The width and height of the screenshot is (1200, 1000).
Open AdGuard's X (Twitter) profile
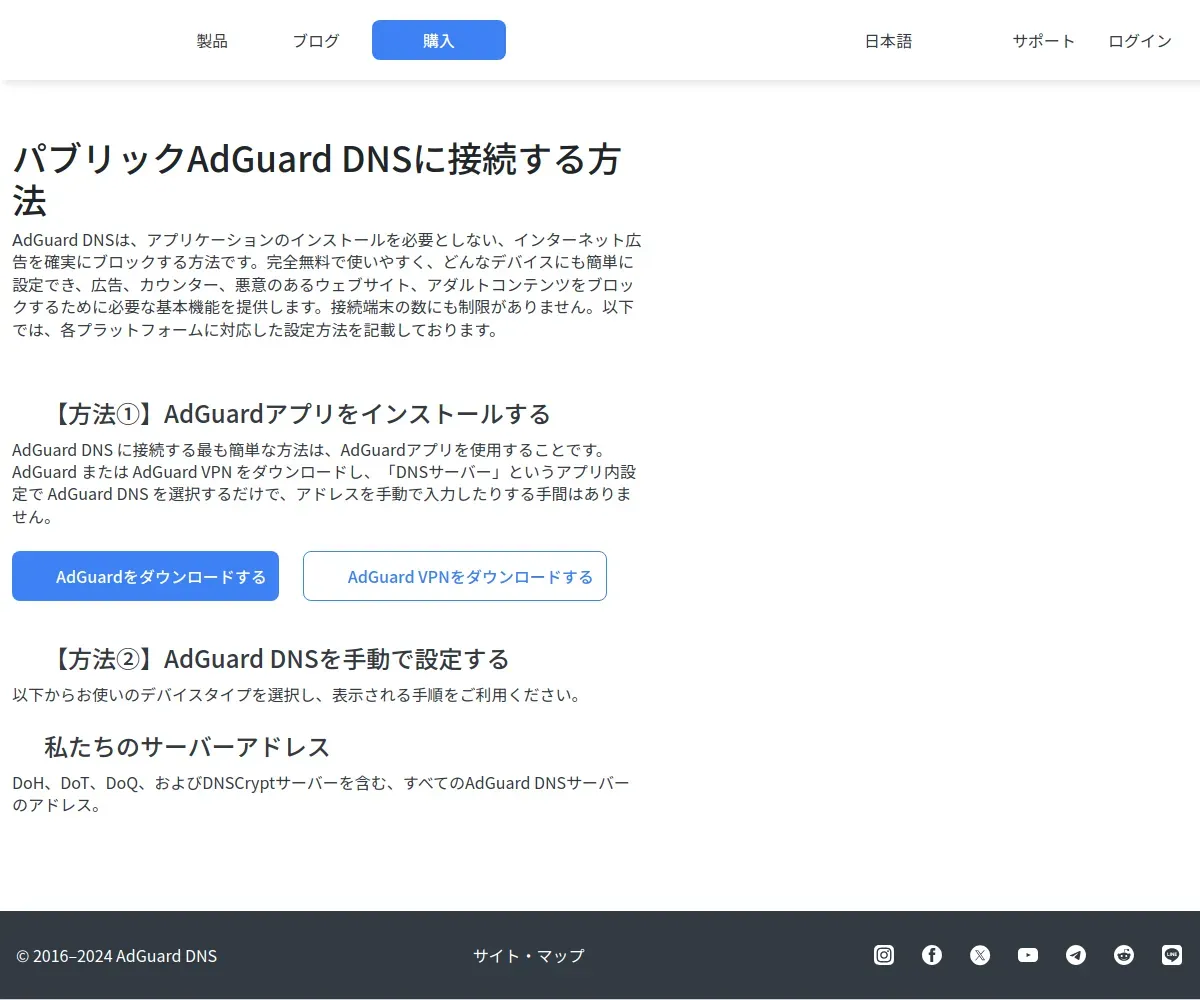[980, 955]
